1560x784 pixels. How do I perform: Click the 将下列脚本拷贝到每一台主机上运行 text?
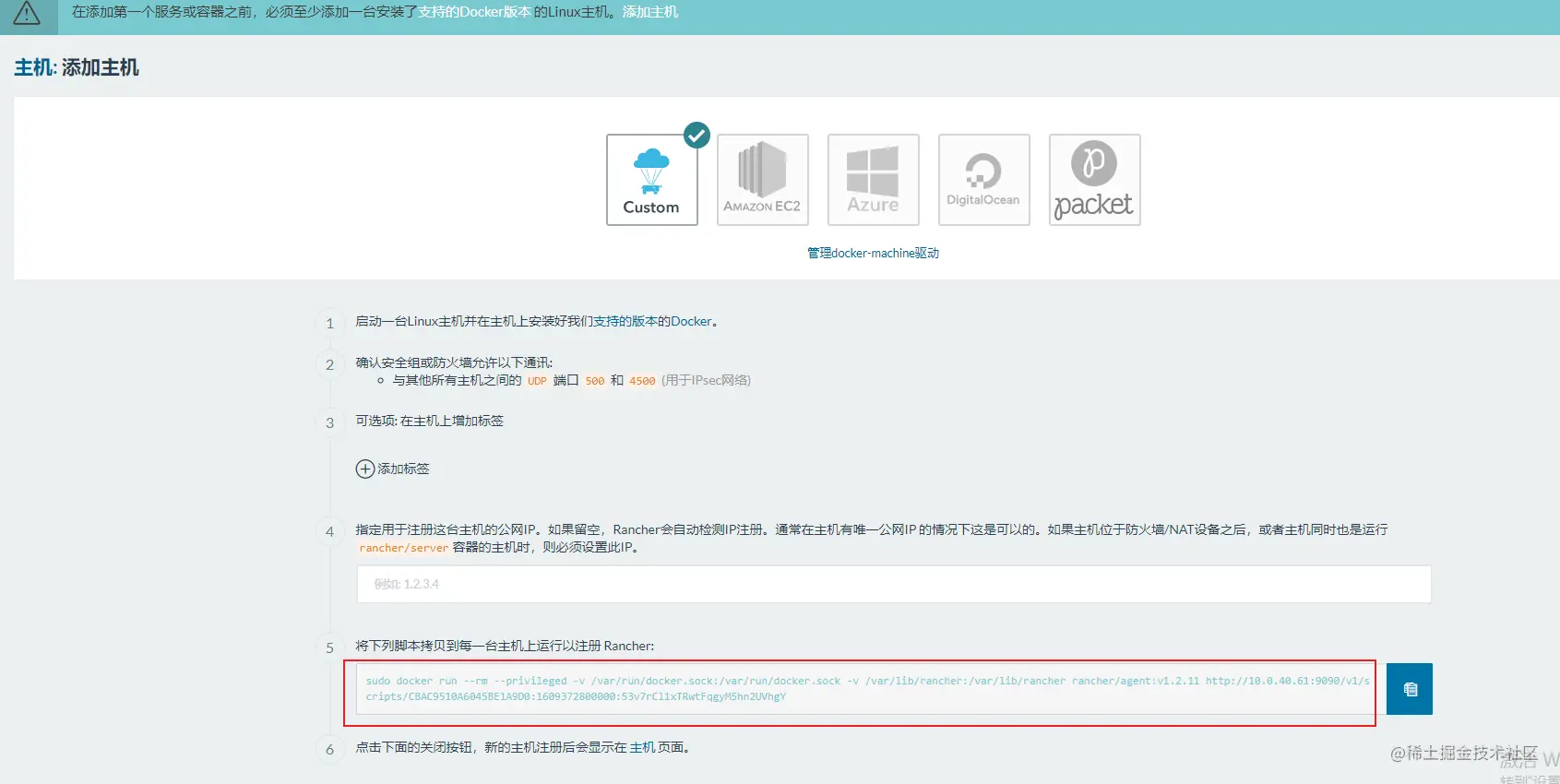pyautogui.click(x=505, y=646)
